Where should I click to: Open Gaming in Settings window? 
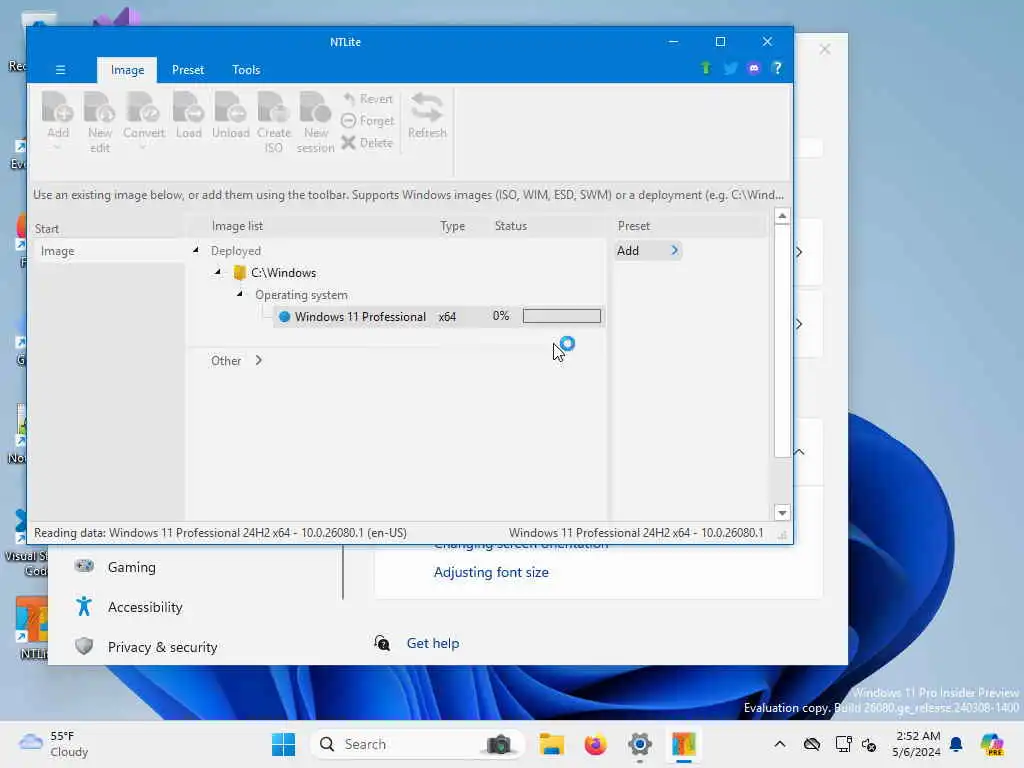tap(131, 567)
